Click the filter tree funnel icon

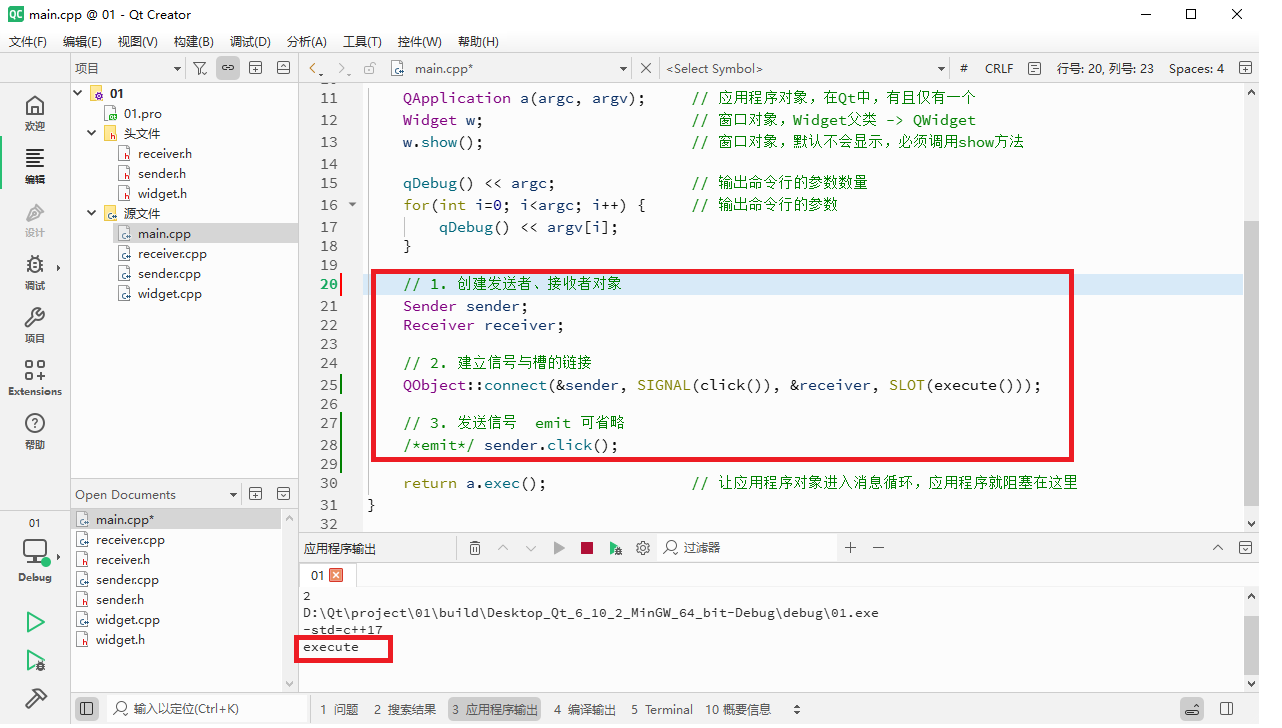point(200,68)
